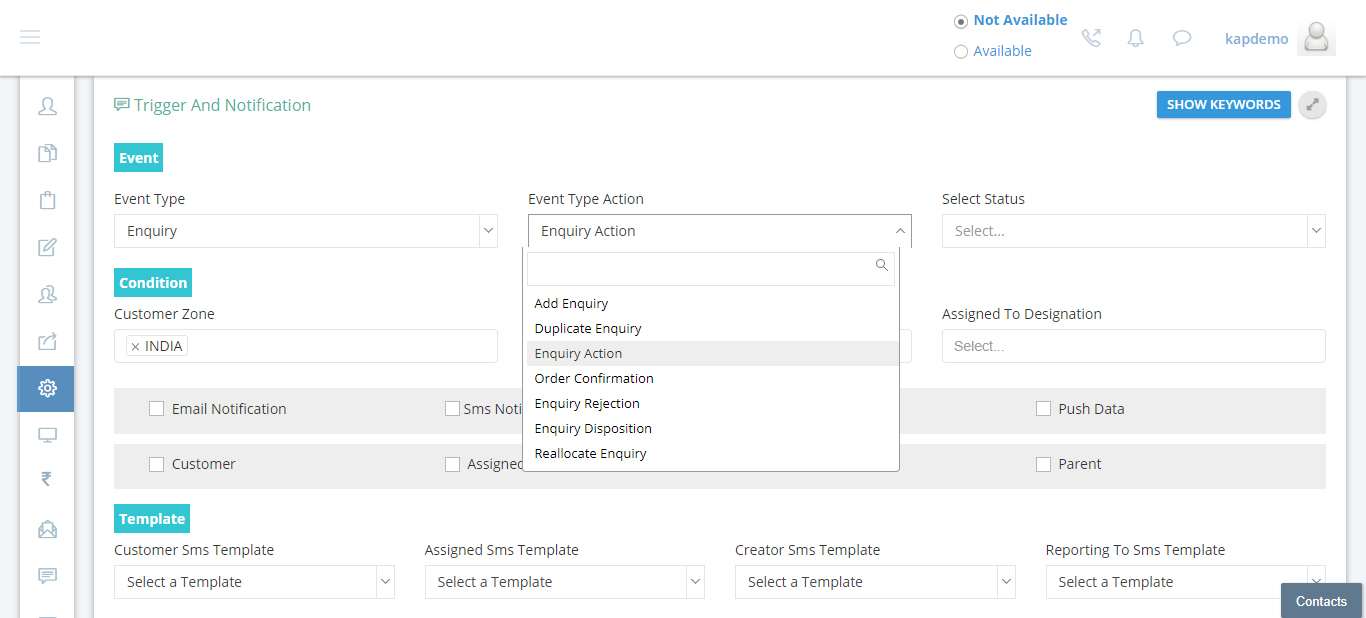Viewport: 1366px width, 618px height.
Task: Open the hamburger menu
Action: coord(30,37)
